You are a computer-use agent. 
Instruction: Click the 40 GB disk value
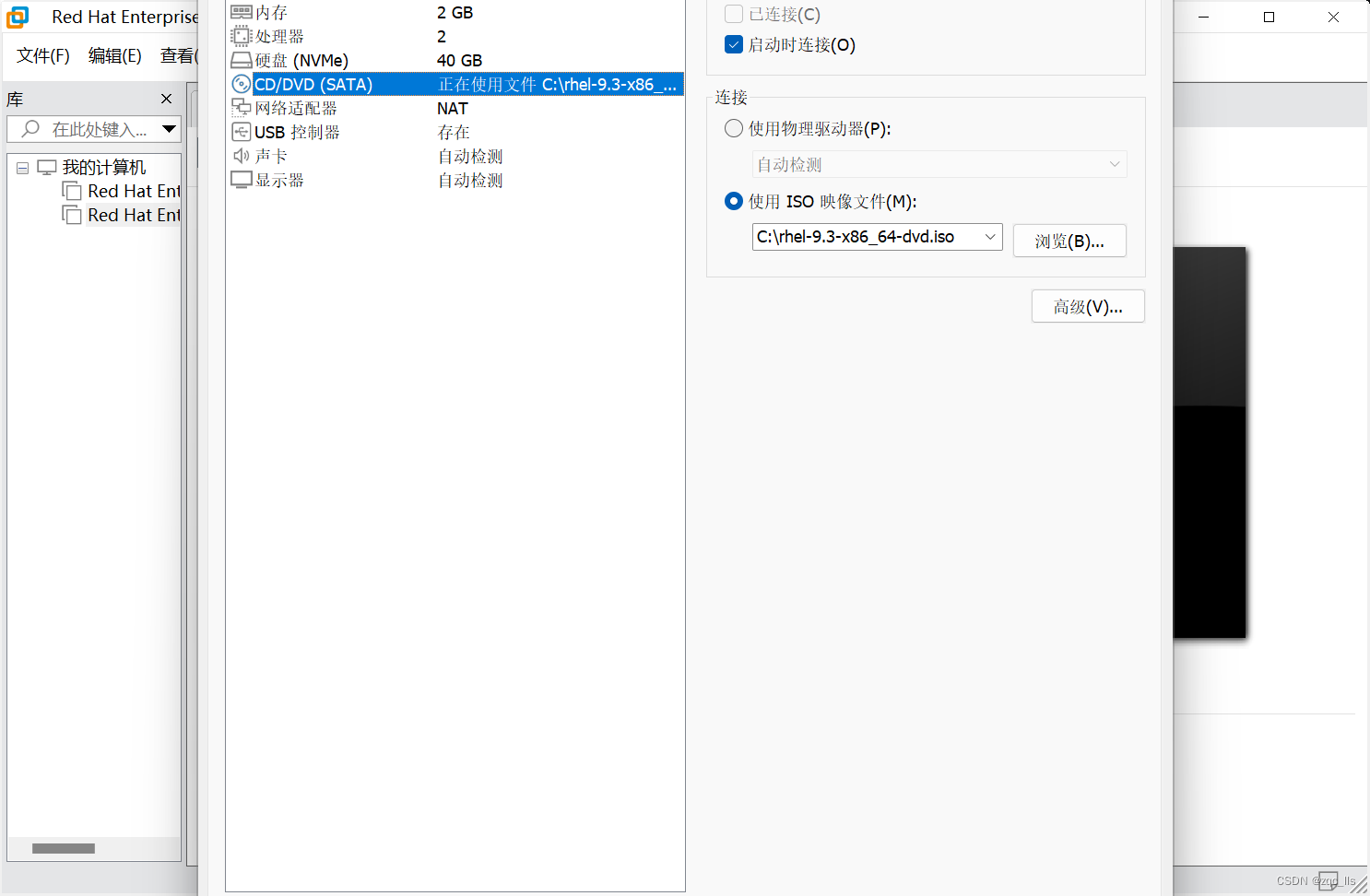click(x=460, y=60)
